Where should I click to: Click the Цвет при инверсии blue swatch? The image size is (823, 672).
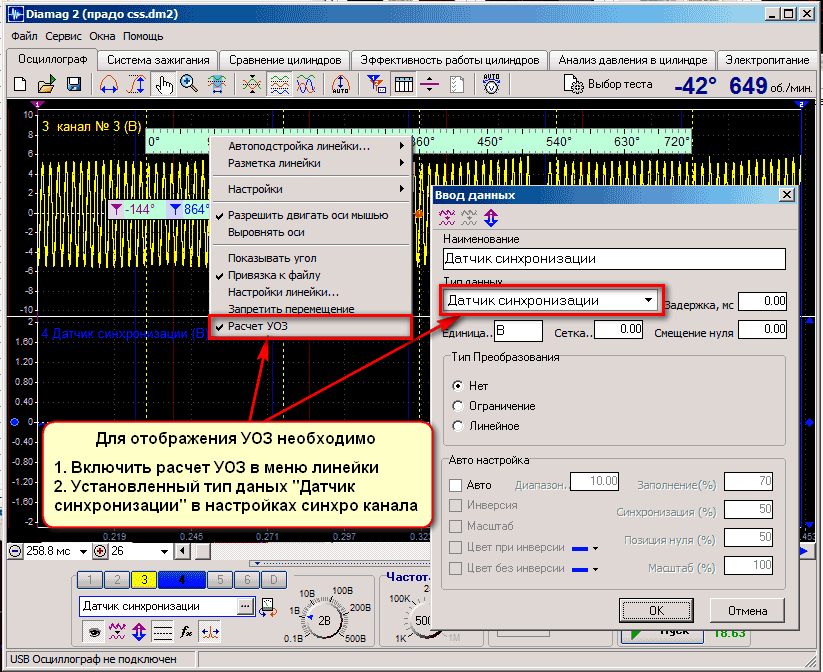(x=579, y=549)
